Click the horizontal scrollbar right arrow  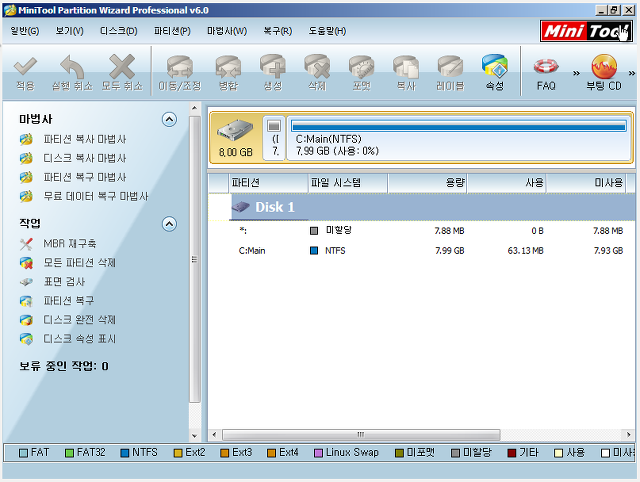click(629, 435)
